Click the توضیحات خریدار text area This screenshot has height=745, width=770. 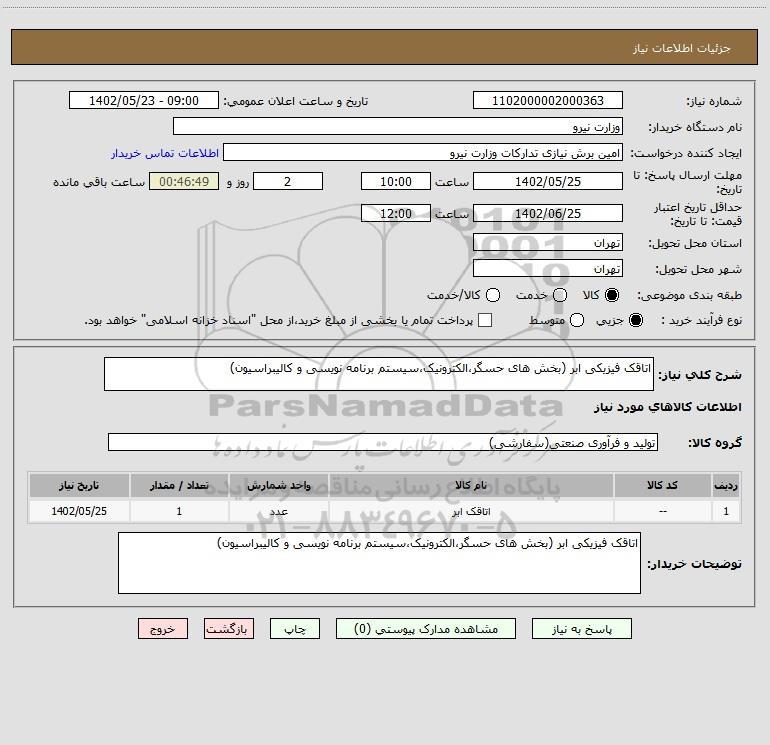379,563
